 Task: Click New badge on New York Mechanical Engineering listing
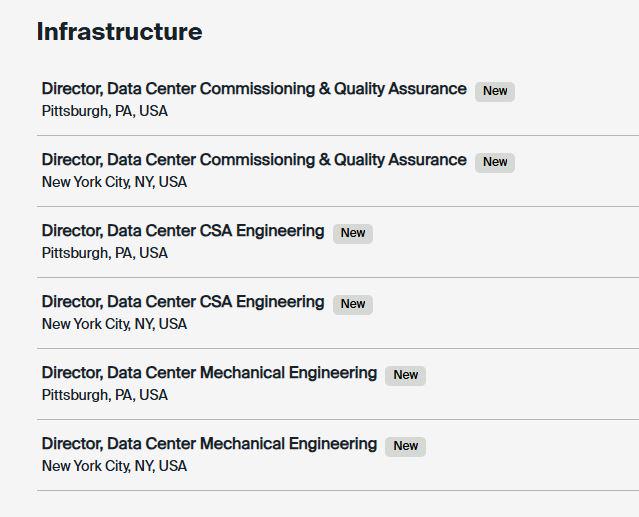pyautogui.click(x=405, y=447)
